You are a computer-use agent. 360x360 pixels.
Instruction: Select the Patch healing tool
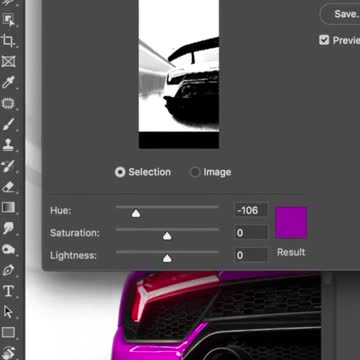pos(8,103)
